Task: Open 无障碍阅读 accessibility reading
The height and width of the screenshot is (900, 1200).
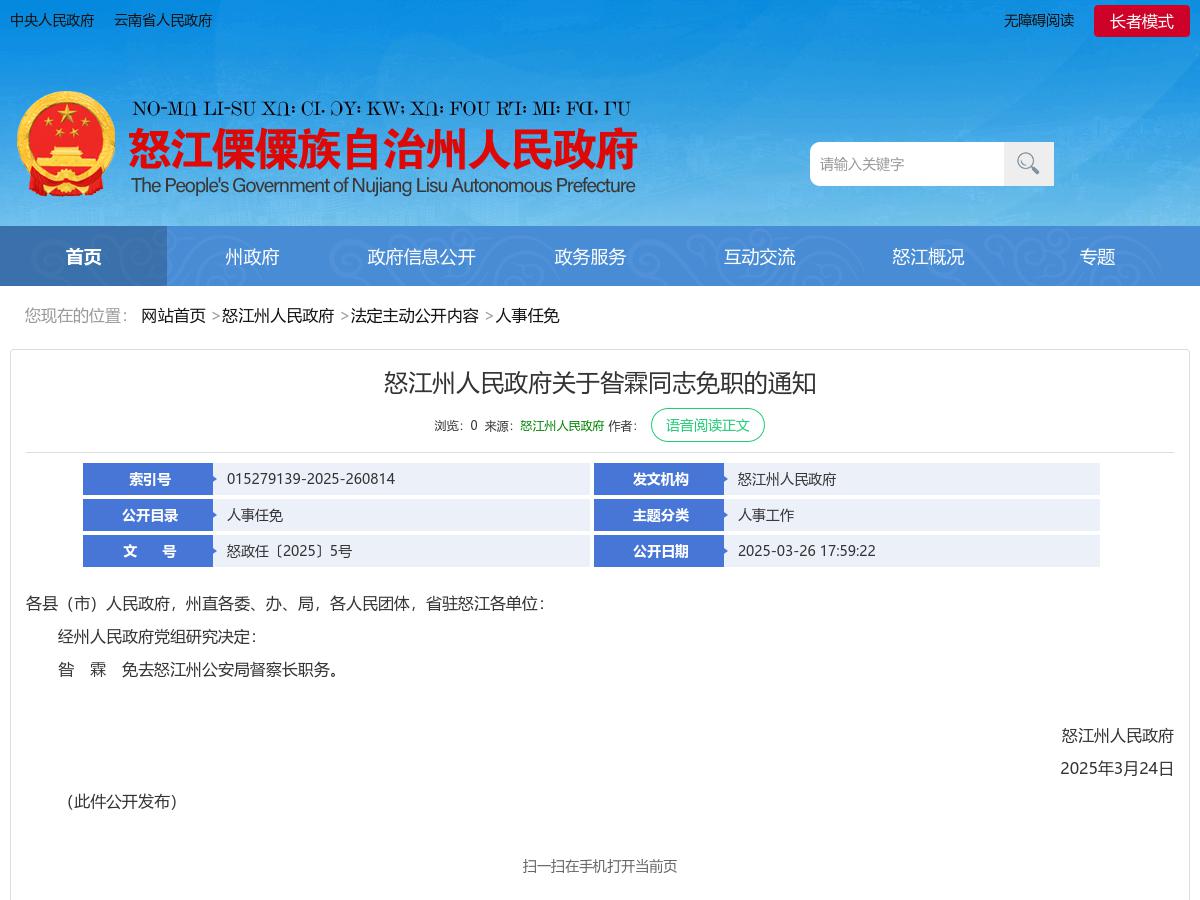Action: (x=1039, y=20)
